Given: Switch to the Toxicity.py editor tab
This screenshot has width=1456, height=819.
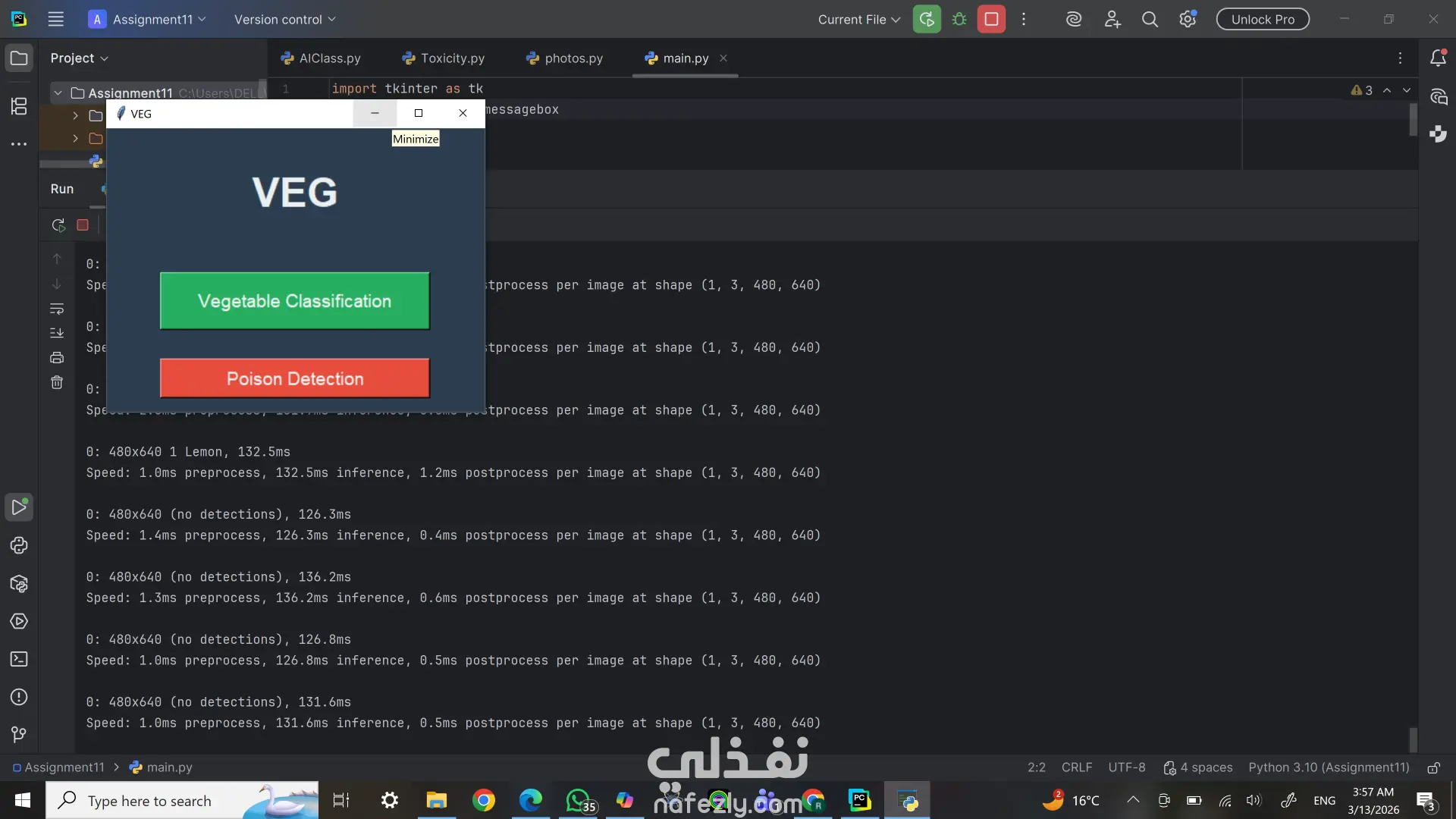Looking at the screenshot, I should 444,58.
